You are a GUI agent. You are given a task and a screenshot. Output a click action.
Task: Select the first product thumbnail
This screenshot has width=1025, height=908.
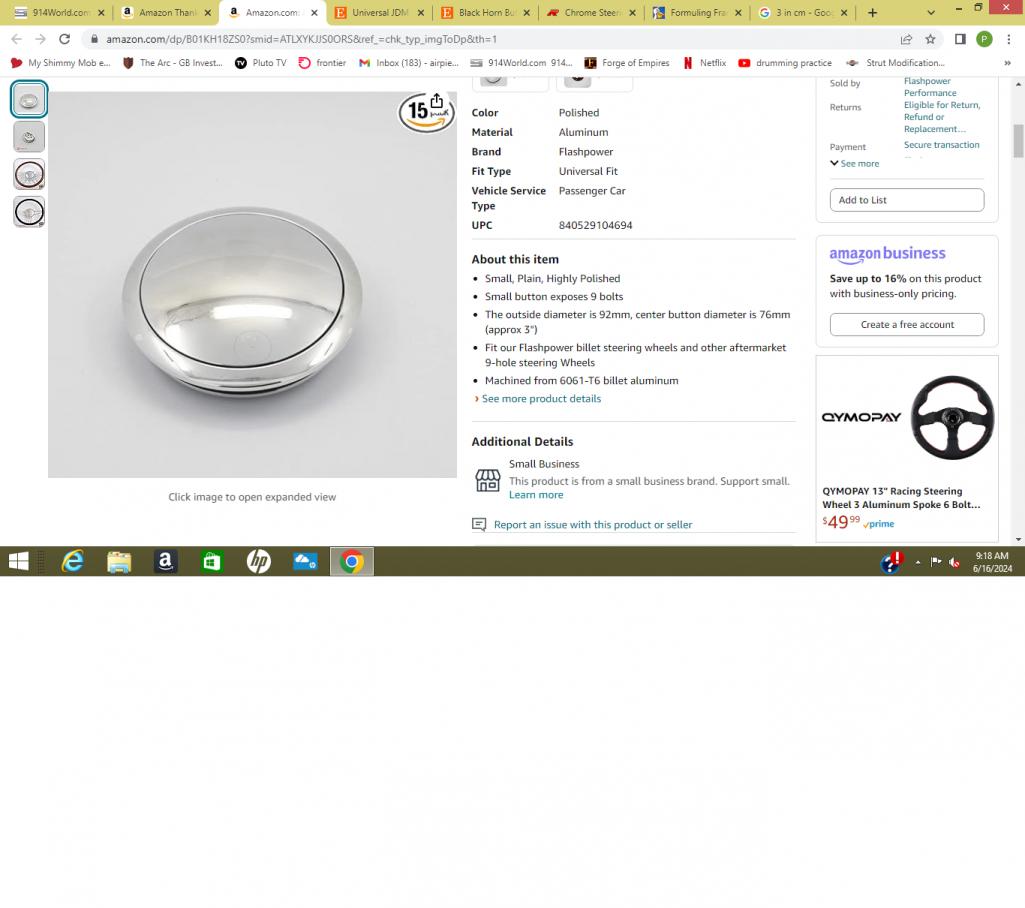29,99
